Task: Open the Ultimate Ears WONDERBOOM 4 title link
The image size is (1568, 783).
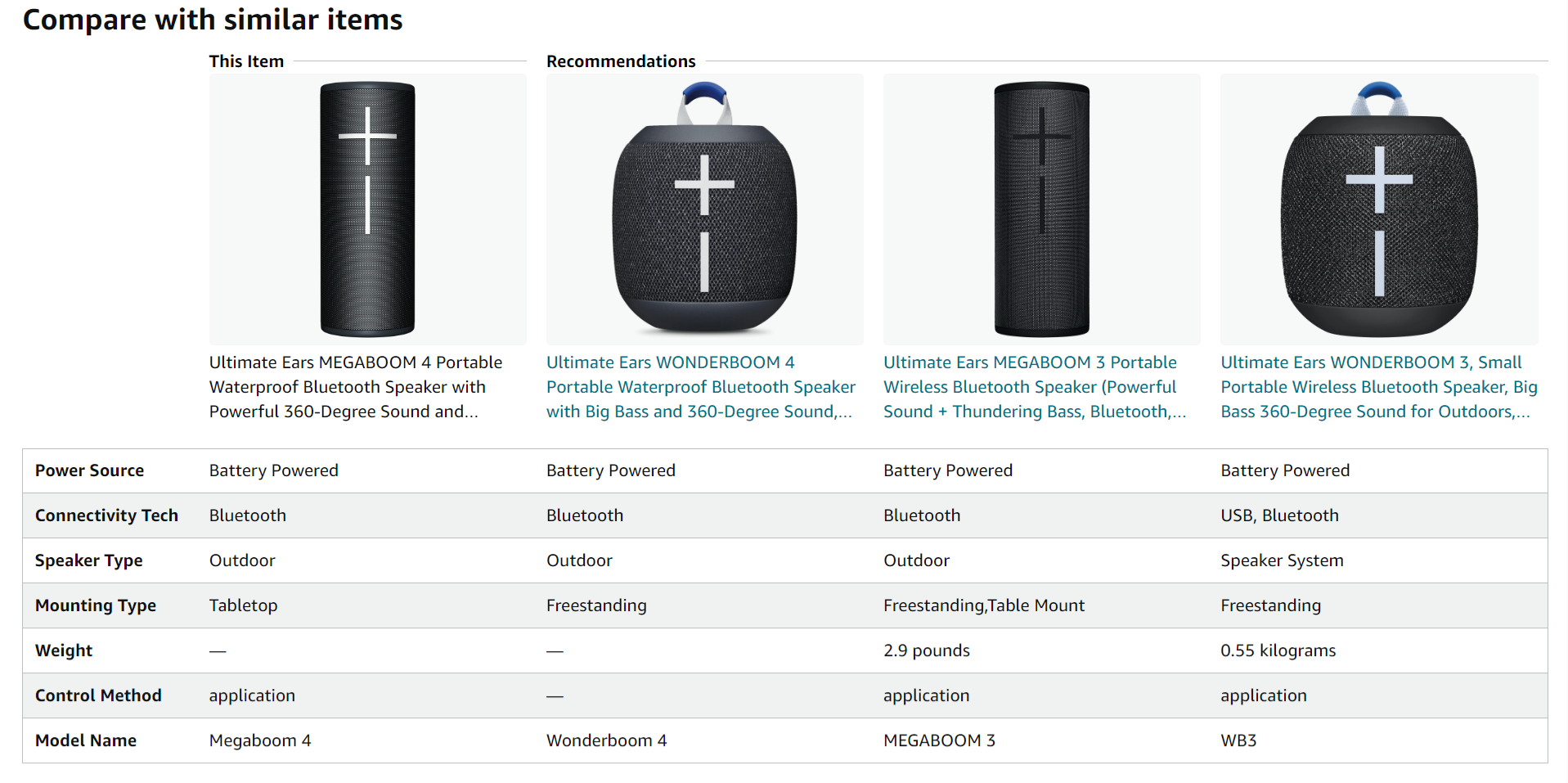Action: pyautogui.click(x=701, y=386)
